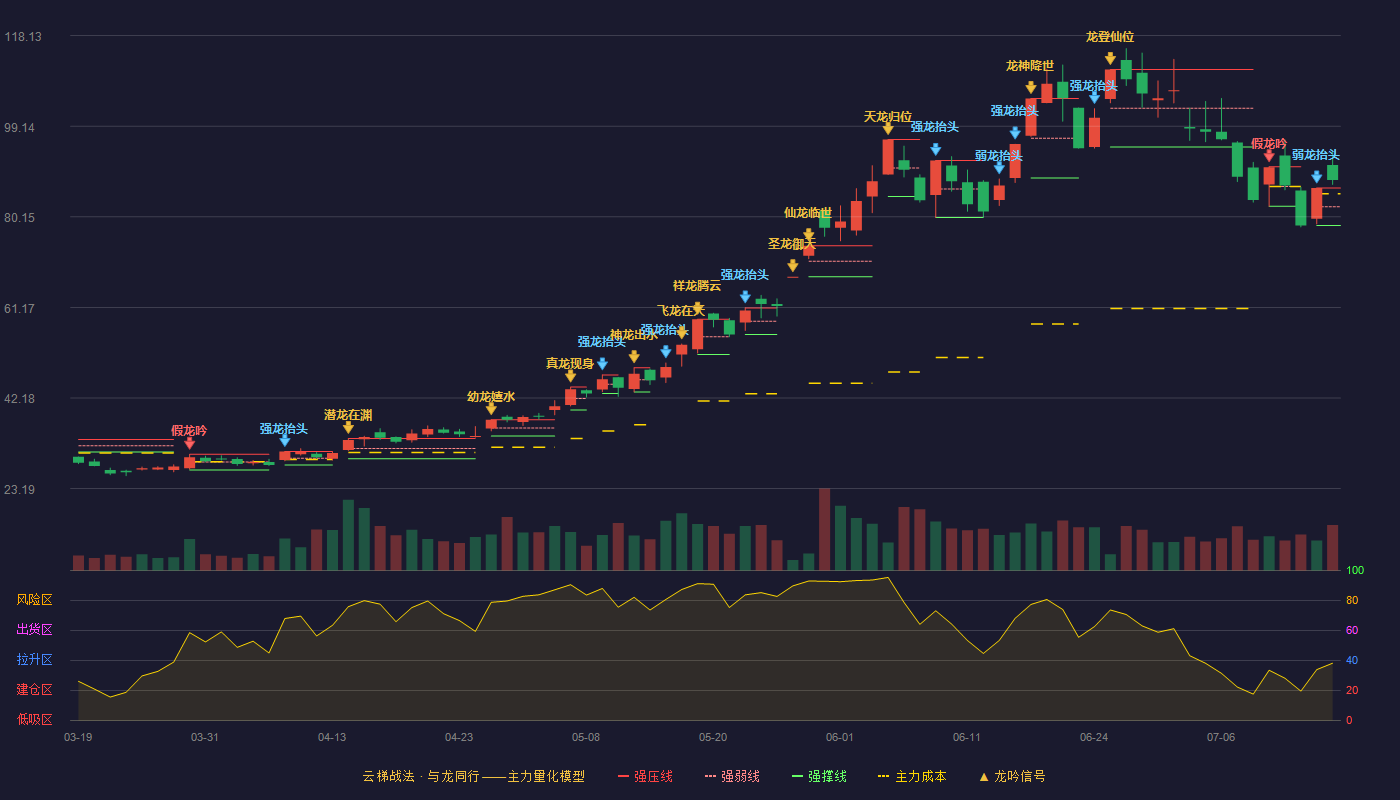This screenshot has height=800, width=1400.
Task: Click the orange arrow marker below 仙龙临世
Action: [x=808, y=235]
